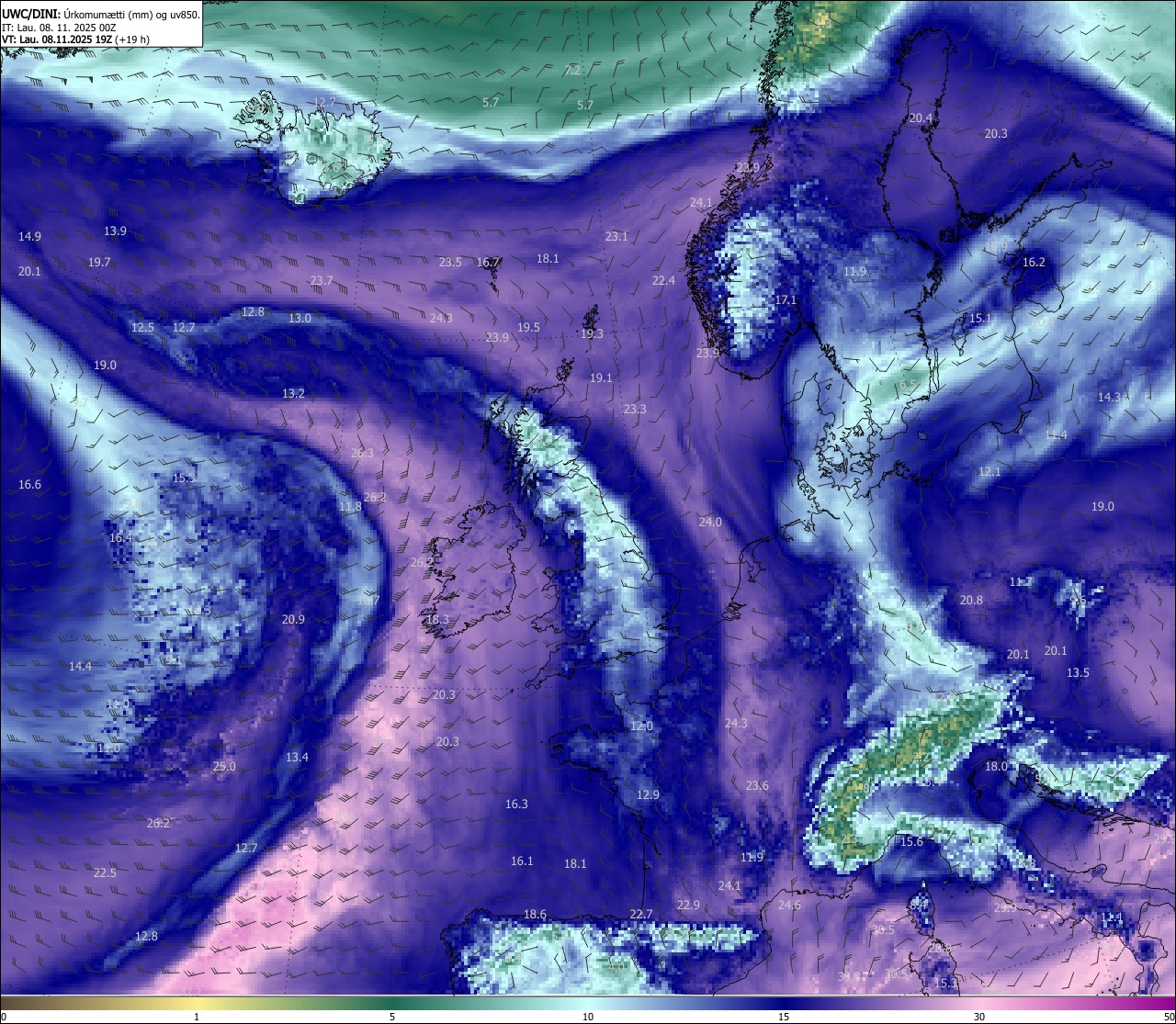The width and height of the screenshot is (1176, 1024).
Task: Click the 19.1 value label
Action: tap(601, 377)
